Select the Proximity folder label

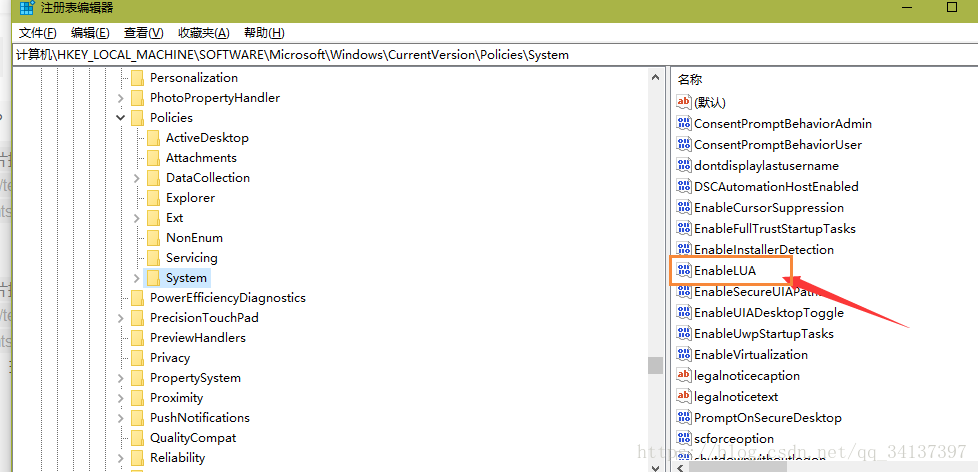coord(177,398)
